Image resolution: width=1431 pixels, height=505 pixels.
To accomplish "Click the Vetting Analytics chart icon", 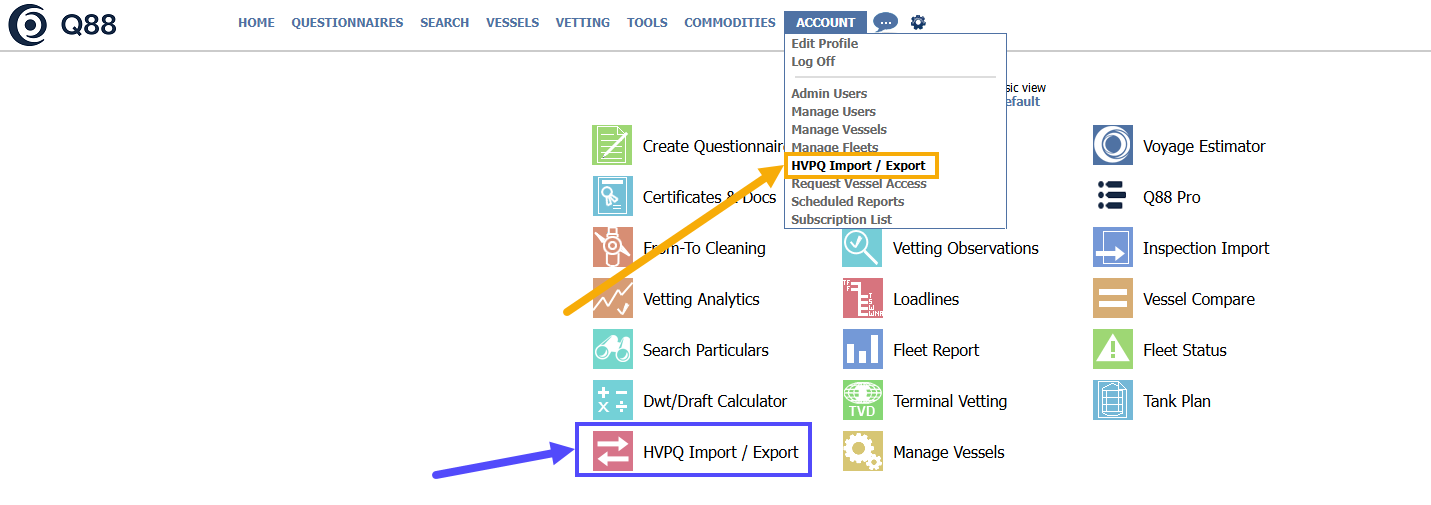I will [612, 299].
